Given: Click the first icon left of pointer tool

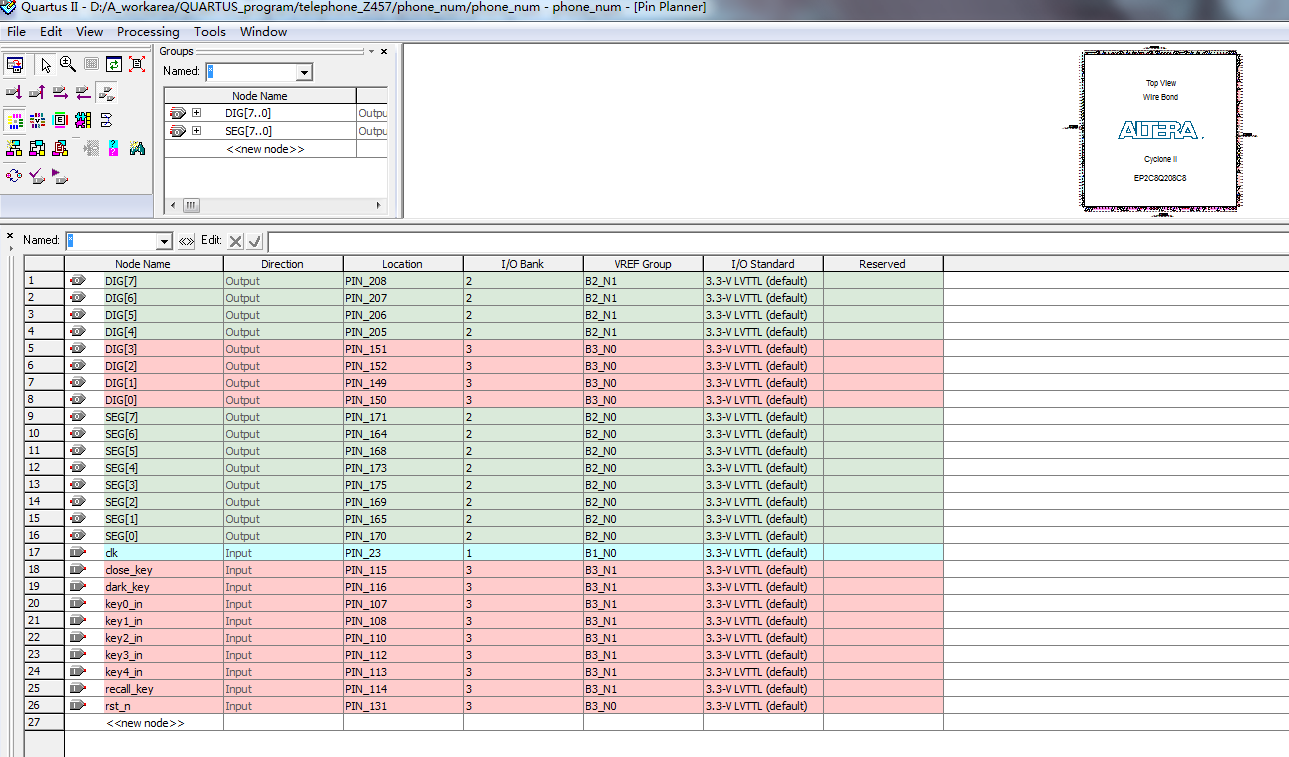Looking at the screenshot, I should click(15, 65).
